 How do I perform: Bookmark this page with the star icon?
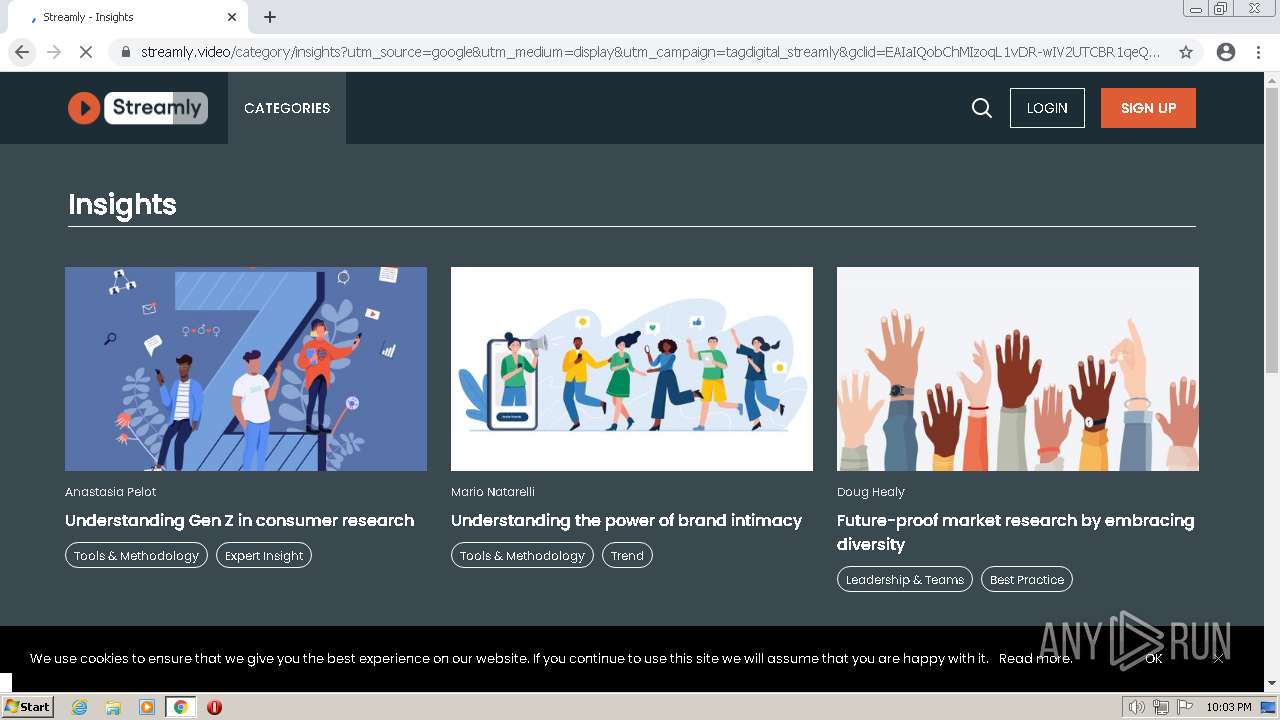pyautogui.click(x=1186, y=52)
